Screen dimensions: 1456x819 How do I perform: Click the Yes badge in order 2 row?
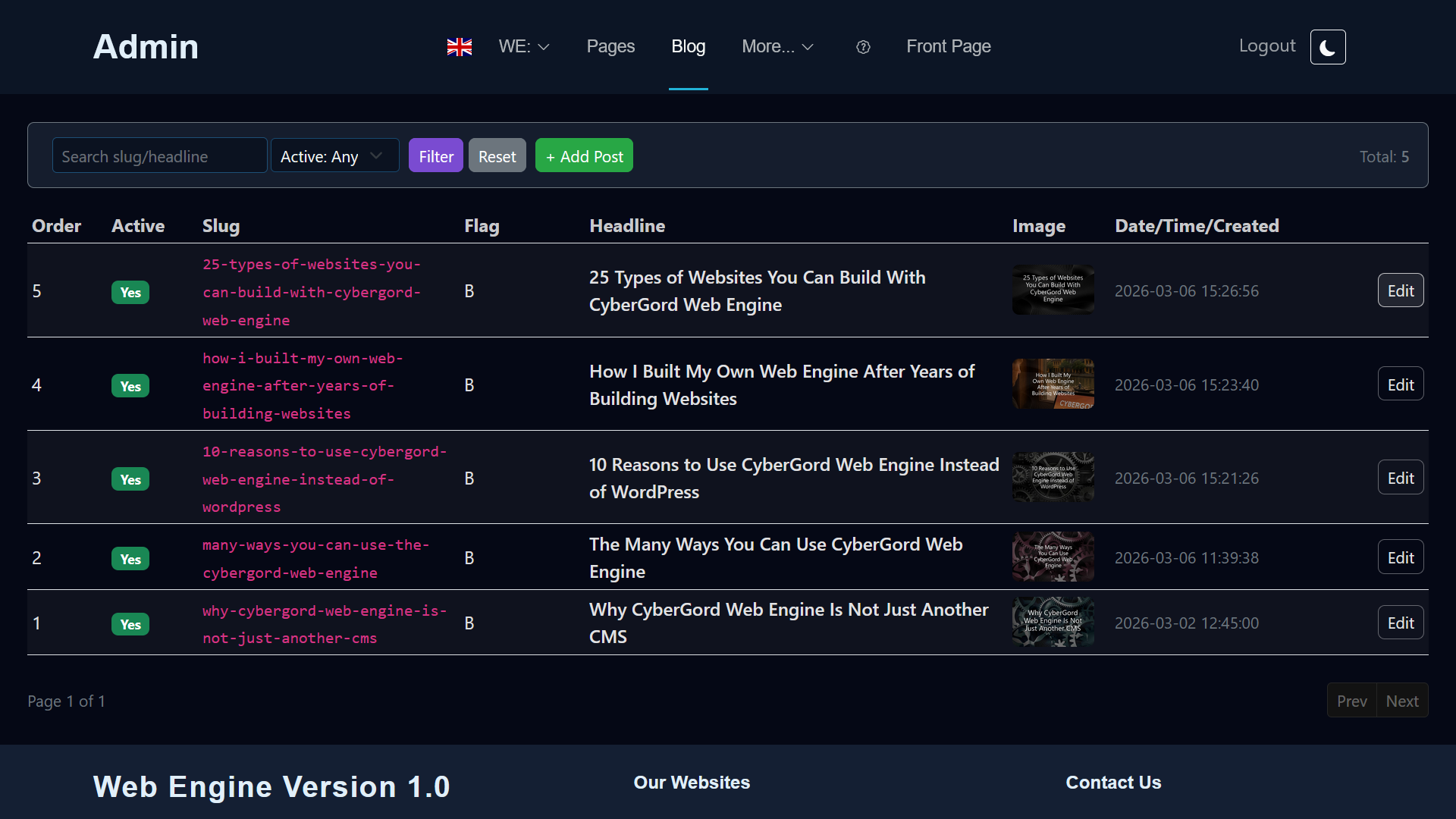(130, 559)
